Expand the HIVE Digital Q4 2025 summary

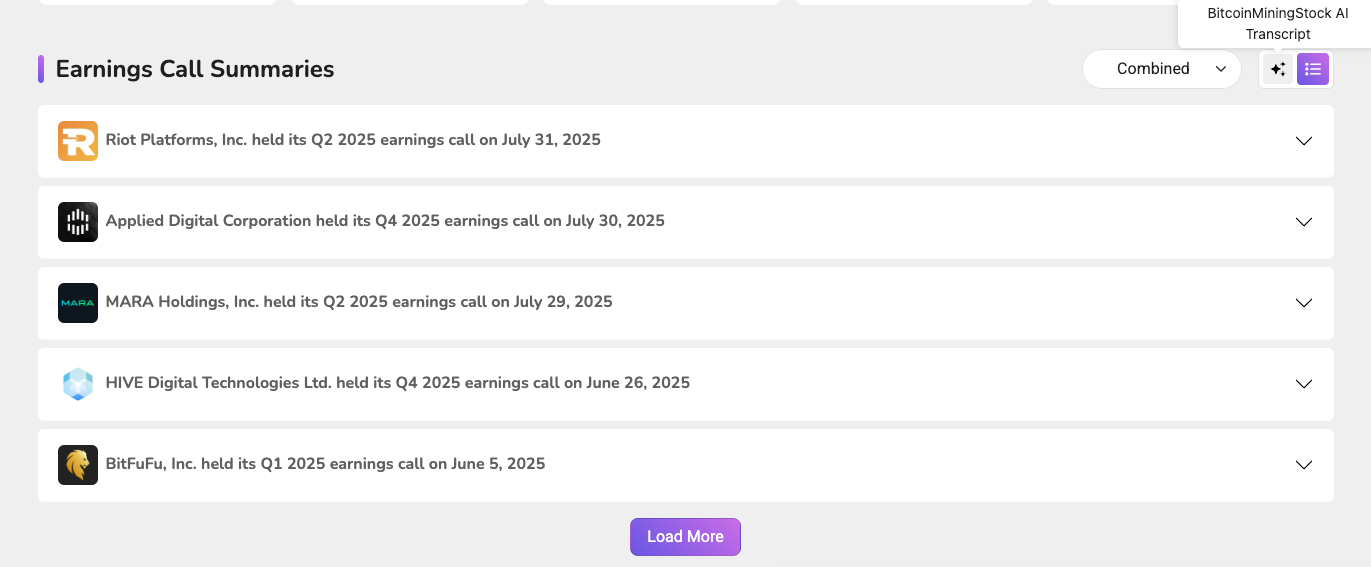pos(1303,384)
